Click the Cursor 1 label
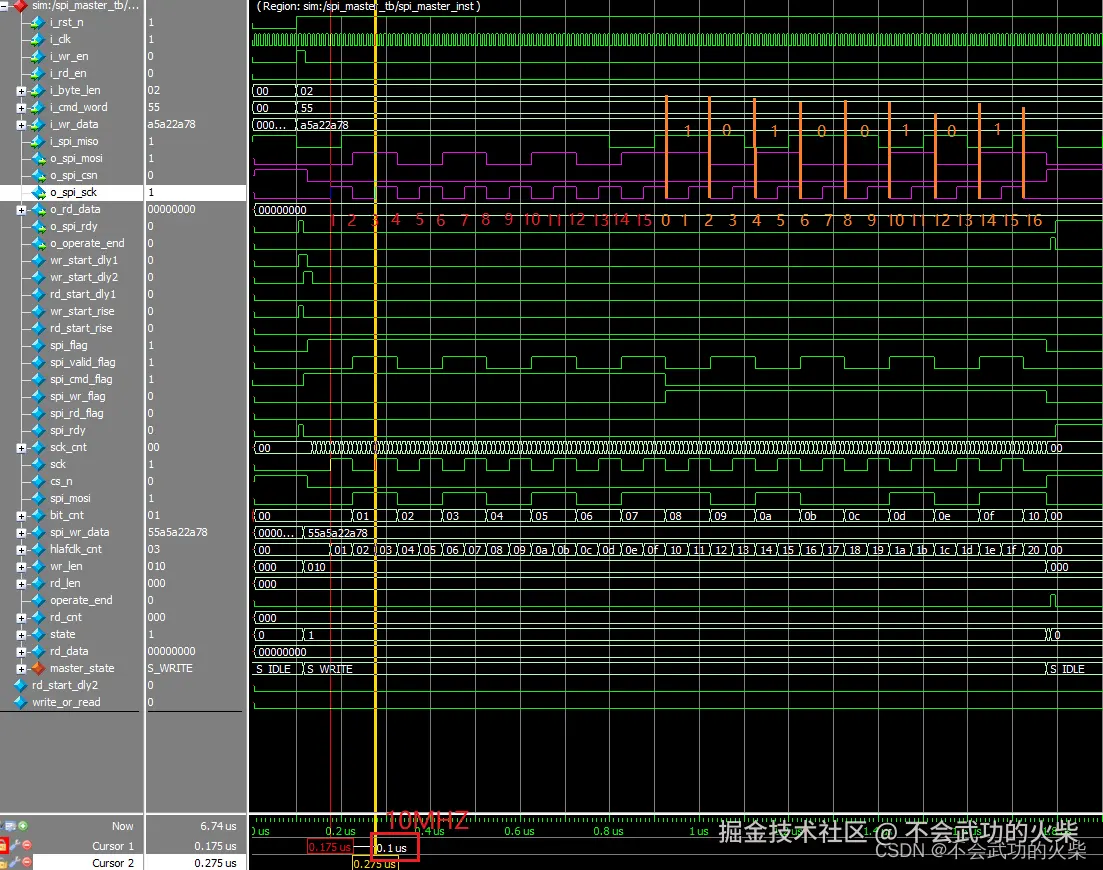Screen dimensions: 1103x870 [x=113, y=845]
